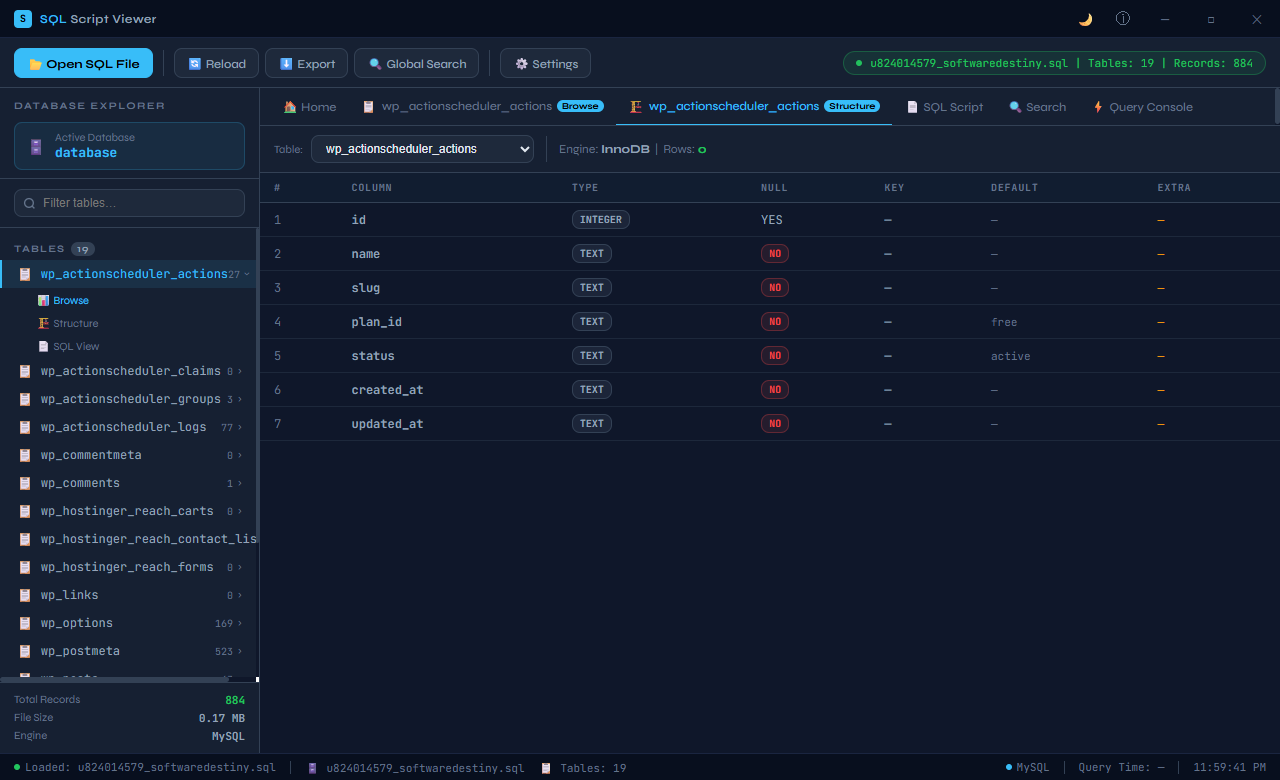Open the Search tab
The height and width of the screenshot is (780, 1280).
[1038, 107]
